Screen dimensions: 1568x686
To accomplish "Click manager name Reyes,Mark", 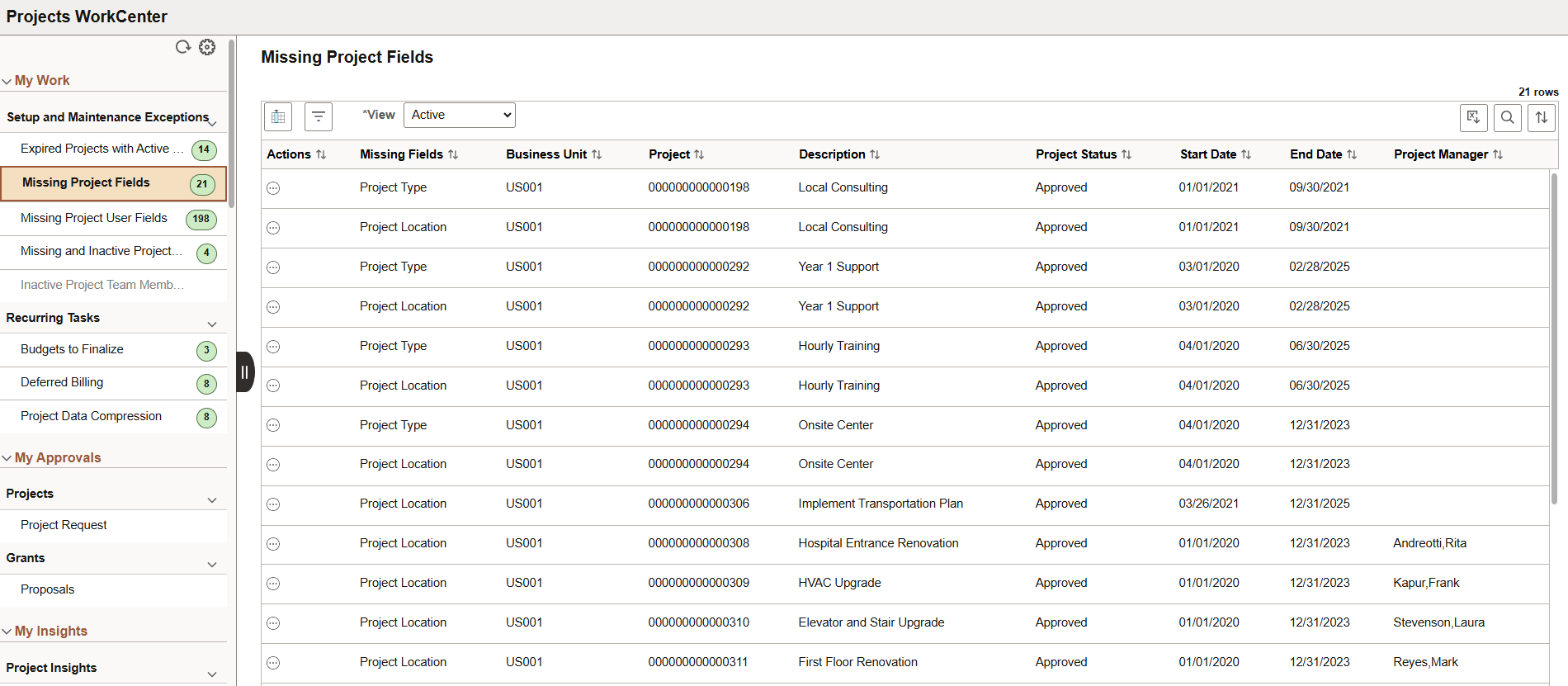I will click(x=1425, y=662).
